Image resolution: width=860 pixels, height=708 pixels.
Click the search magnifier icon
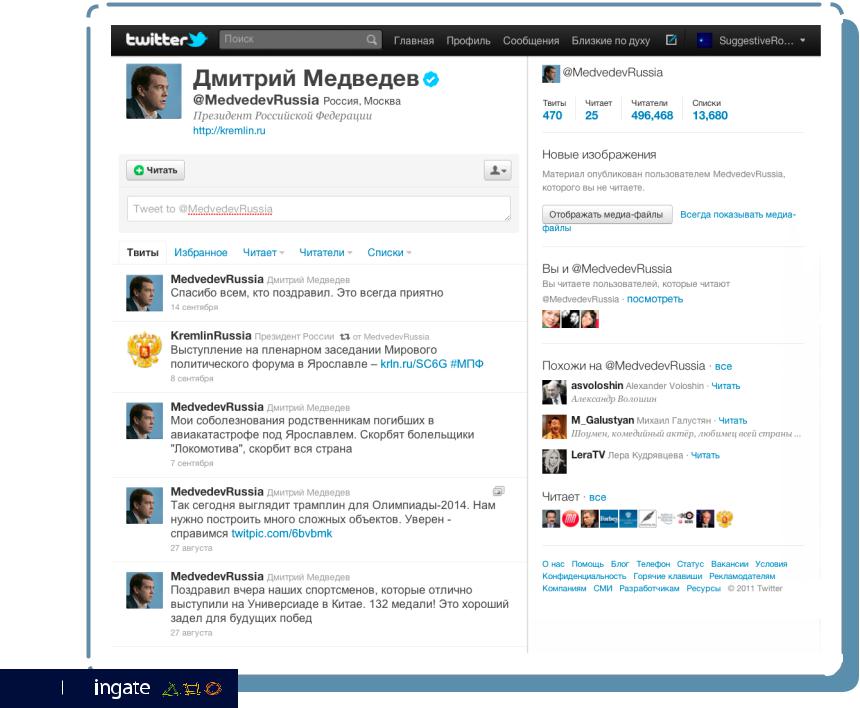(371, 39)
